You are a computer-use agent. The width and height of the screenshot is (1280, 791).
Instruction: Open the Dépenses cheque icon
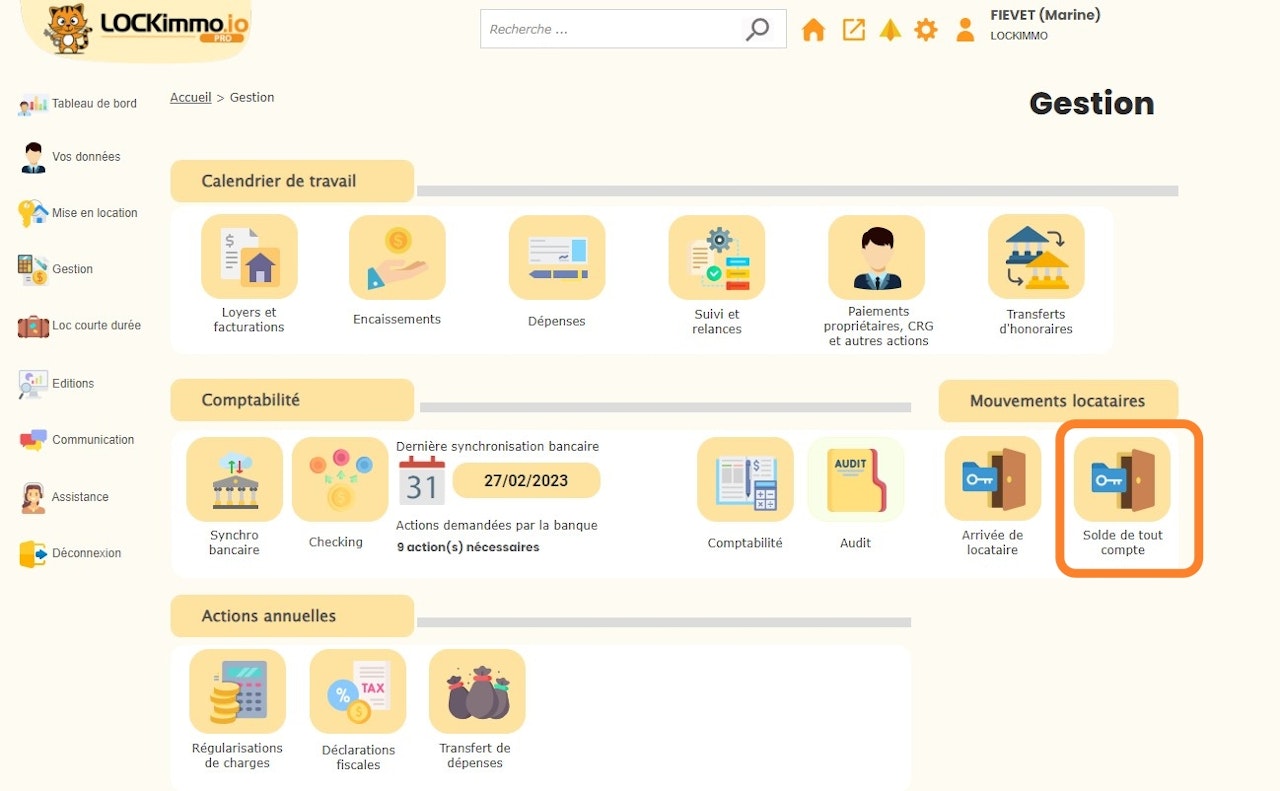(557, 257)
